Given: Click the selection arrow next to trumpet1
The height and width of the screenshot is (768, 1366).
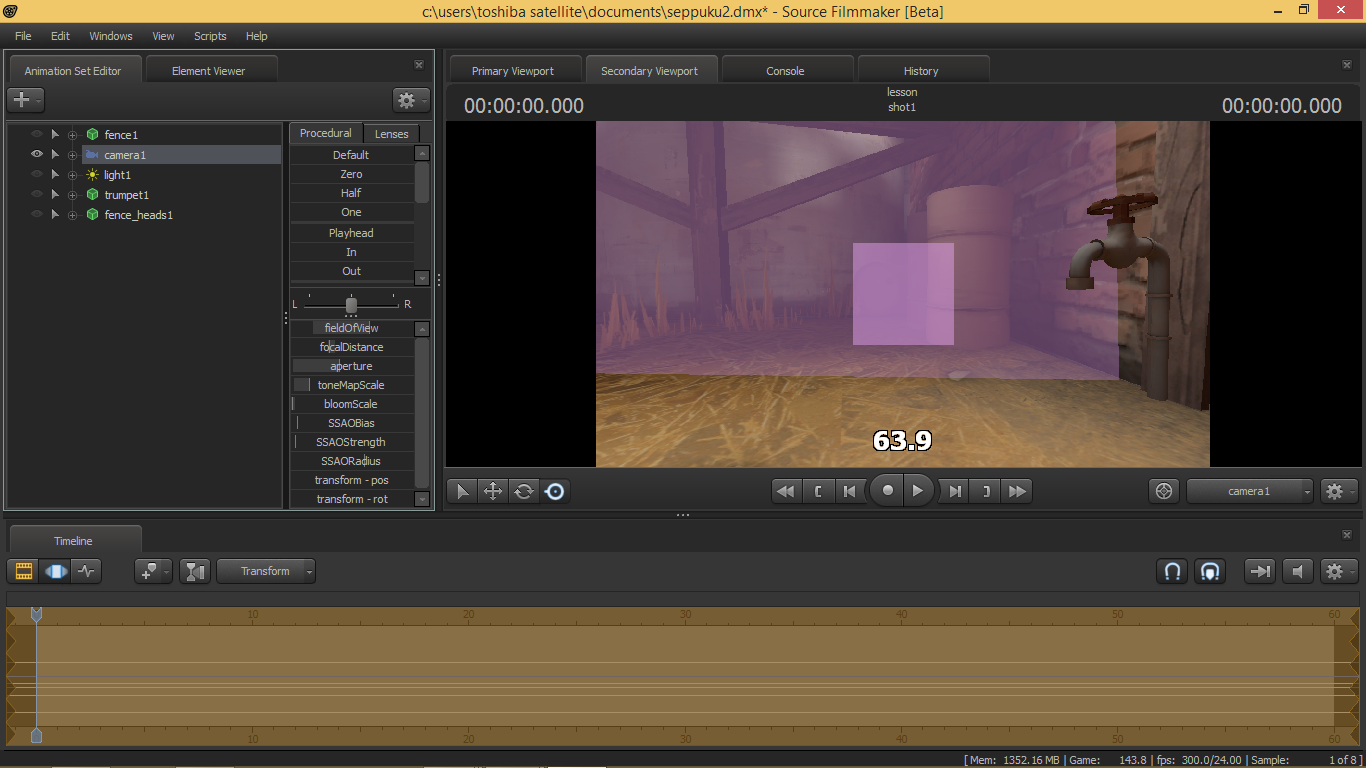Looking at the screenshot, I should [55, 194].
